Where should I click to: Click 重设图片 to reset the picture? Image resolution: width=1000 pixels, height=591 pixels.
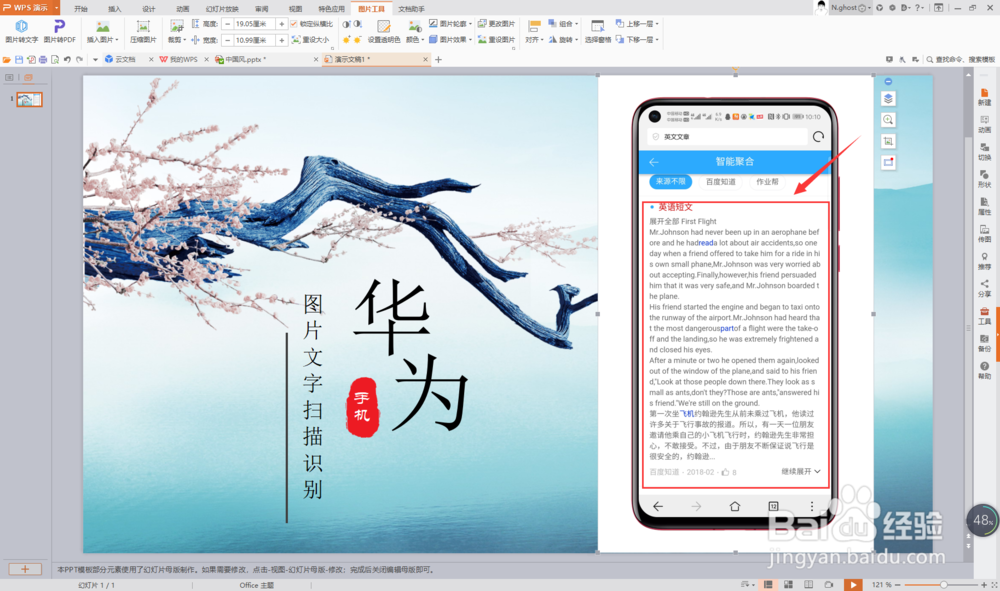click(x=497, y=40)
